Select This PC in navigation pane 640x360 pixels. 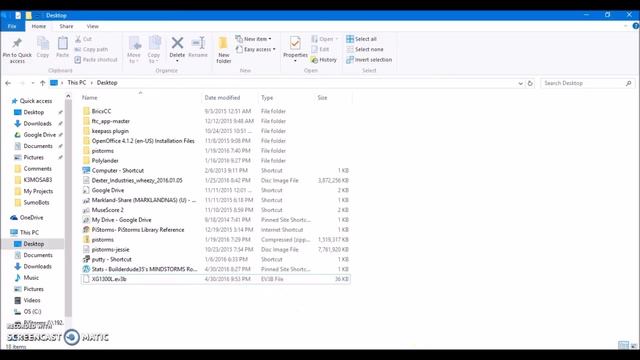(x=25, y=232)
